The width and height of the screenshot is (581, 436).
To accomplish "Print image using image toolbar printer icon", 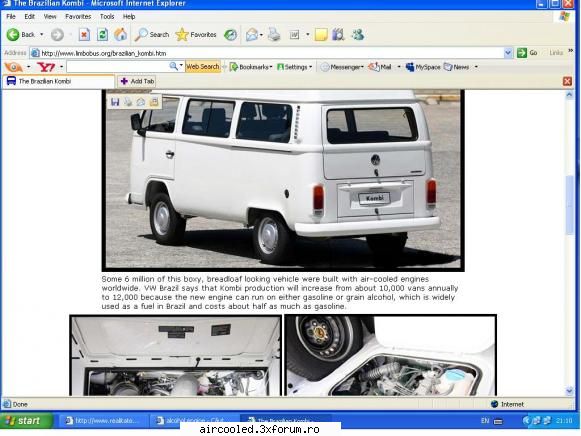I will [128, 102].
